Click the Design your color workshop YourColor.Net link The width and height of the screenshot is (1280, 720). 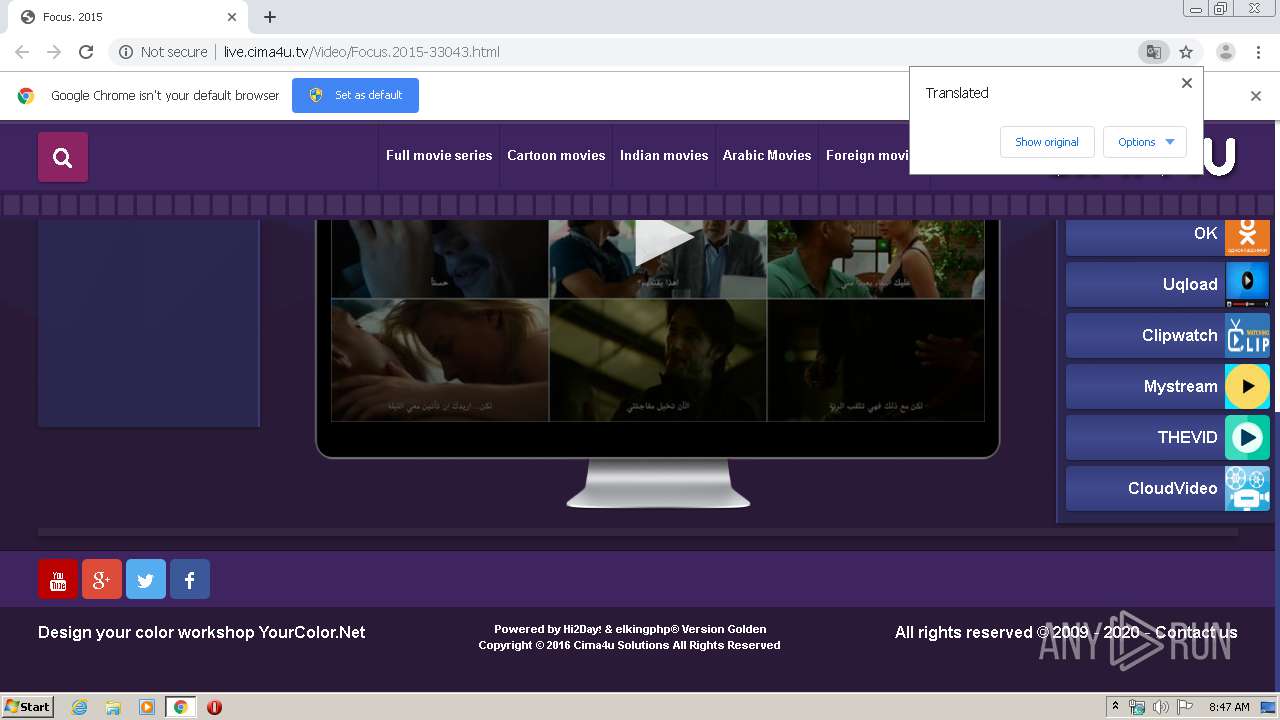(202, 632)
